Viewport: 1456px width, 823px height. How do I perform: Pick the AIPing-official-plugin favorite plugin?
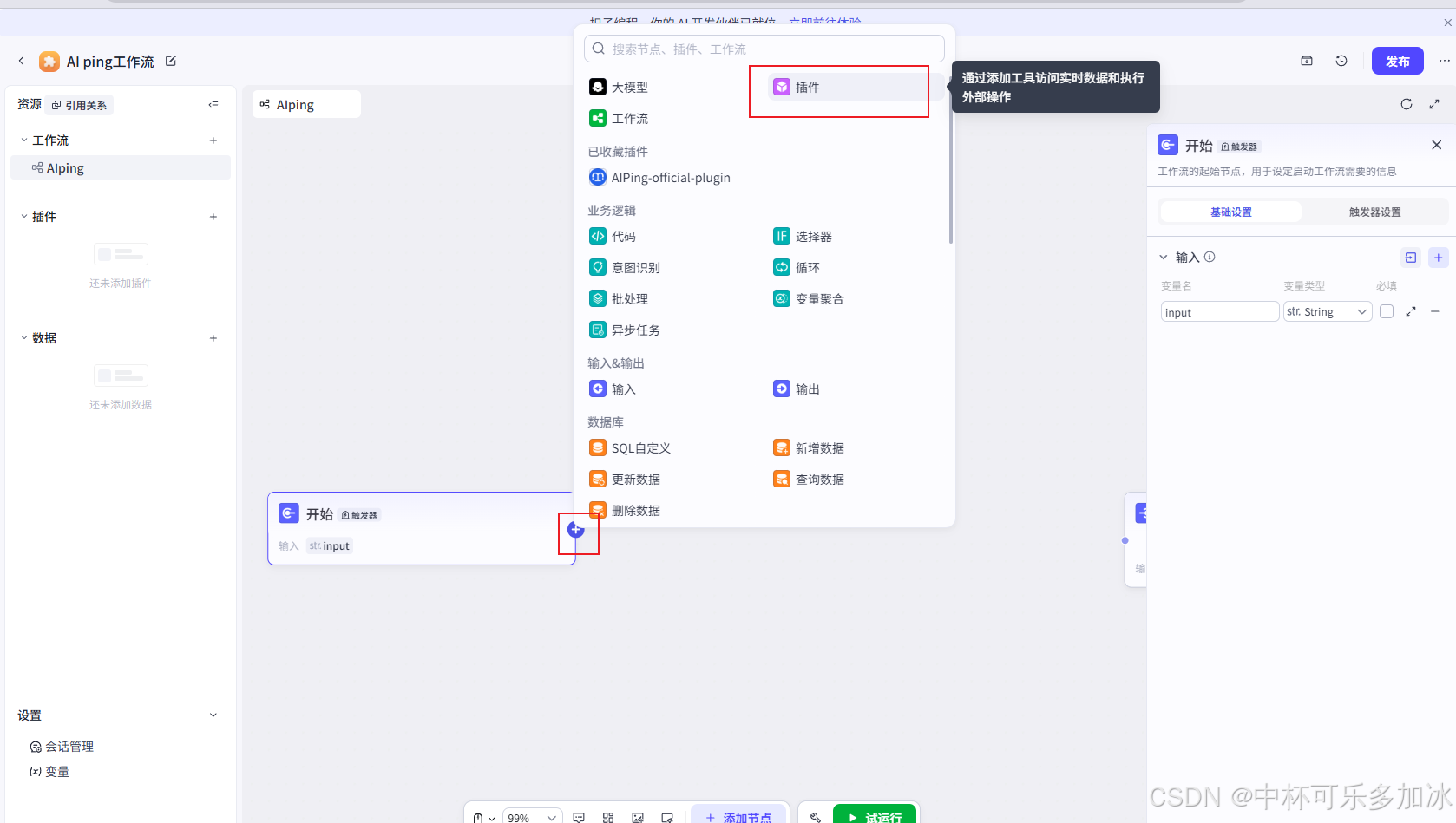click(659, 177)
